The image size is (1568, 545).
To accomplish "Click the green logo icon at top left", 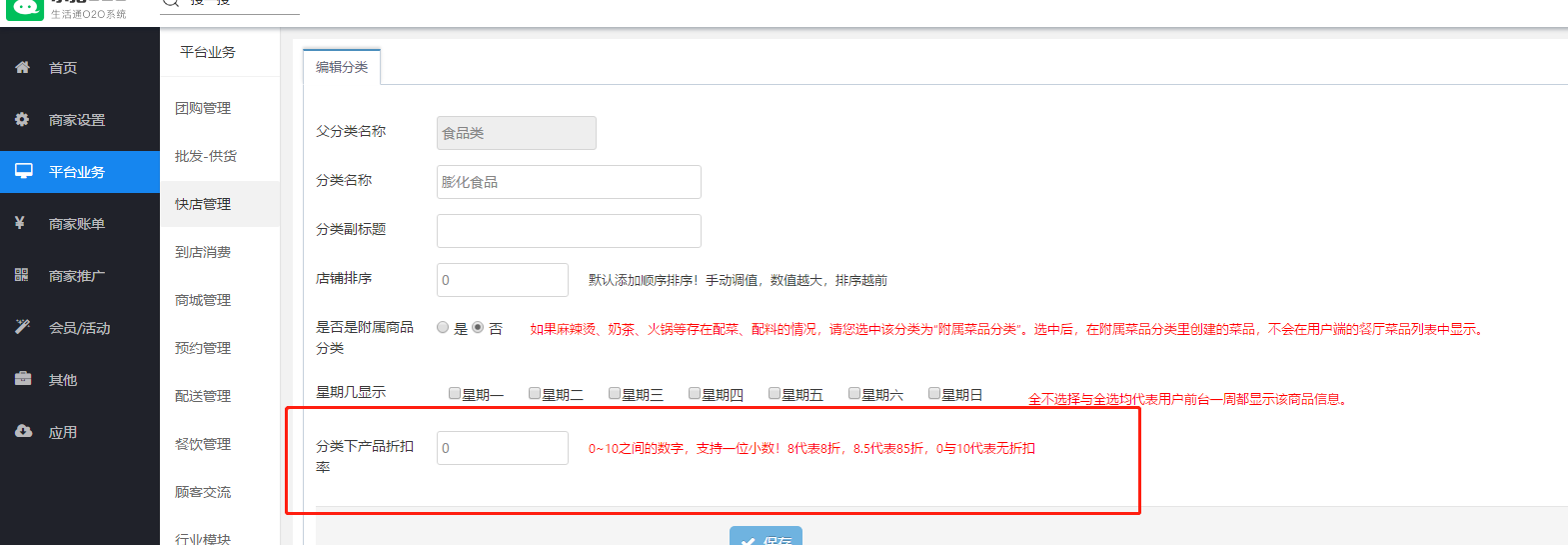I will point(25,9).
